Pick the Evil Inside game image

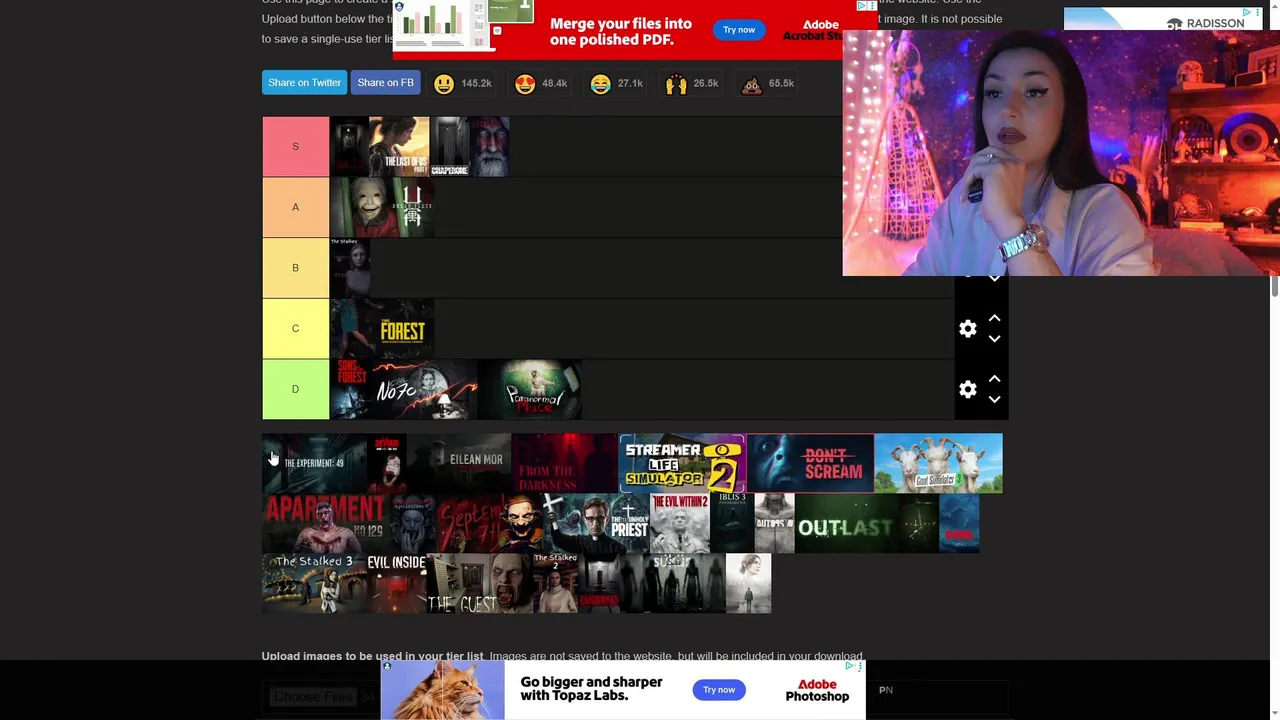(x=397, y=583)
